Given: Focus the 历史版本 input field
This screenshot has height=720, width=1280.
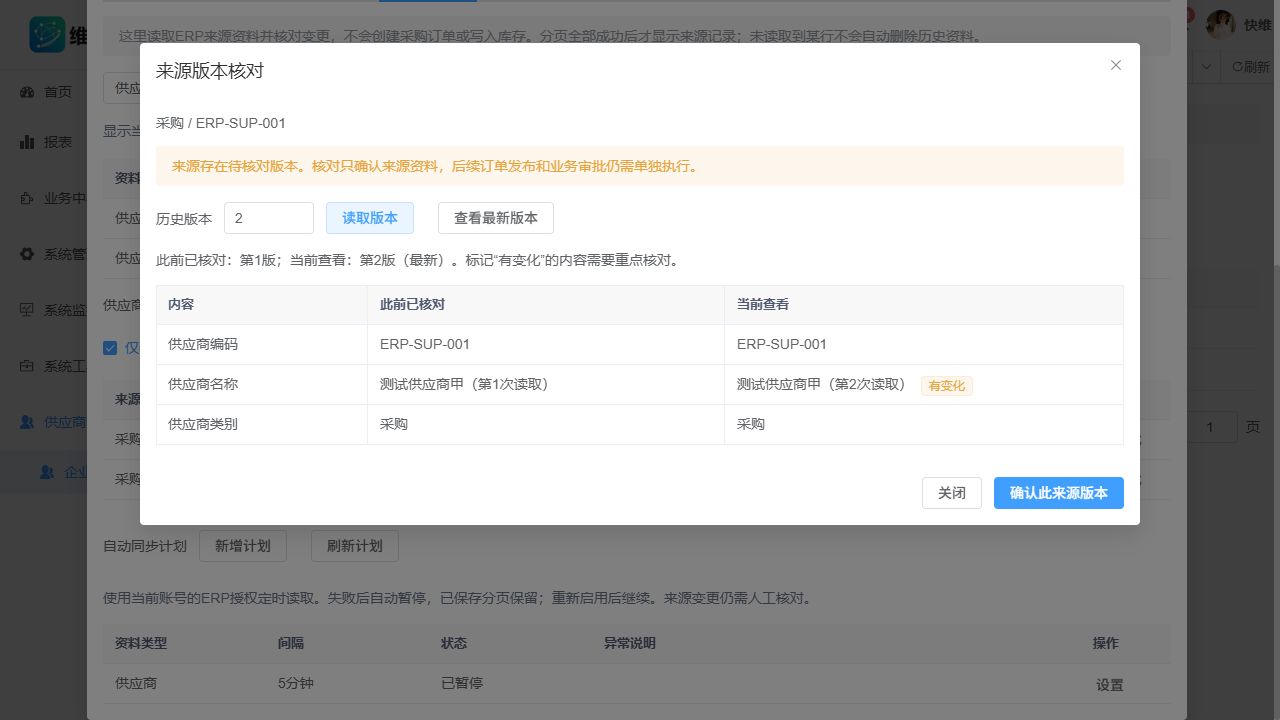Looking at the screenshot, I should (x=269, y=218).
